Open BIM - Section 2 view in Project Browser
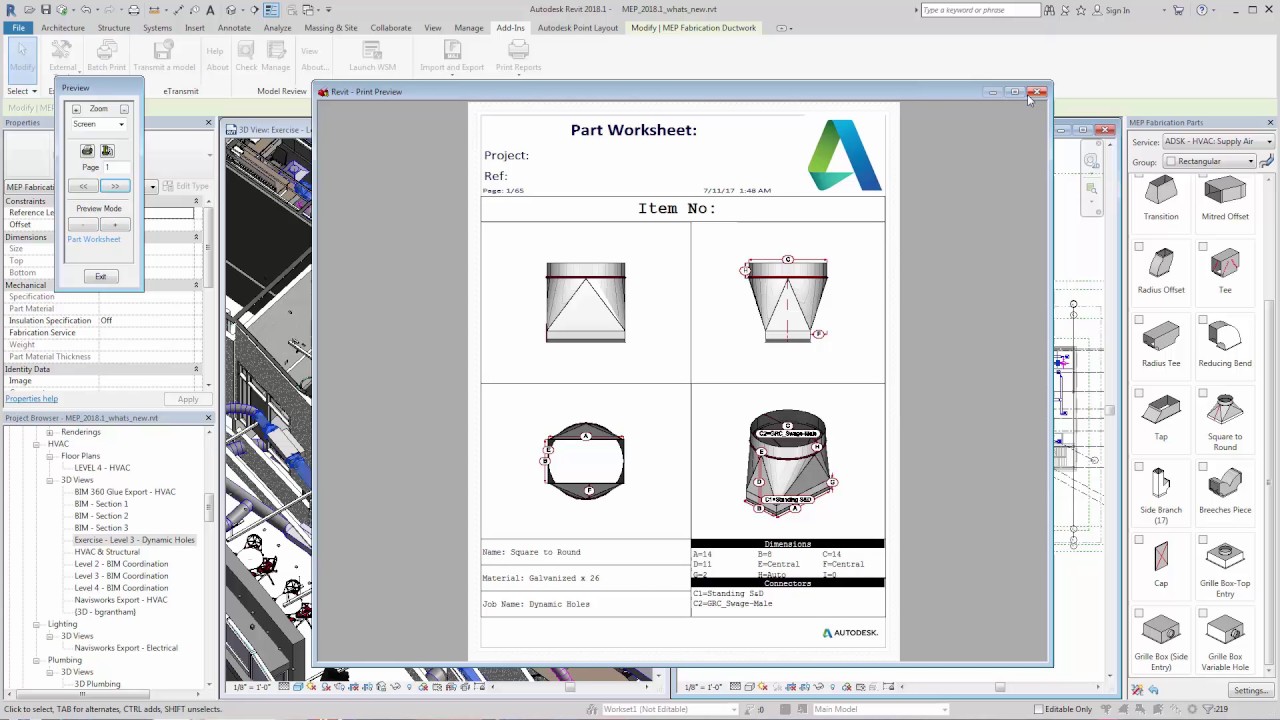The width and height of the screenshot is (1280, 720). point(101,516)
